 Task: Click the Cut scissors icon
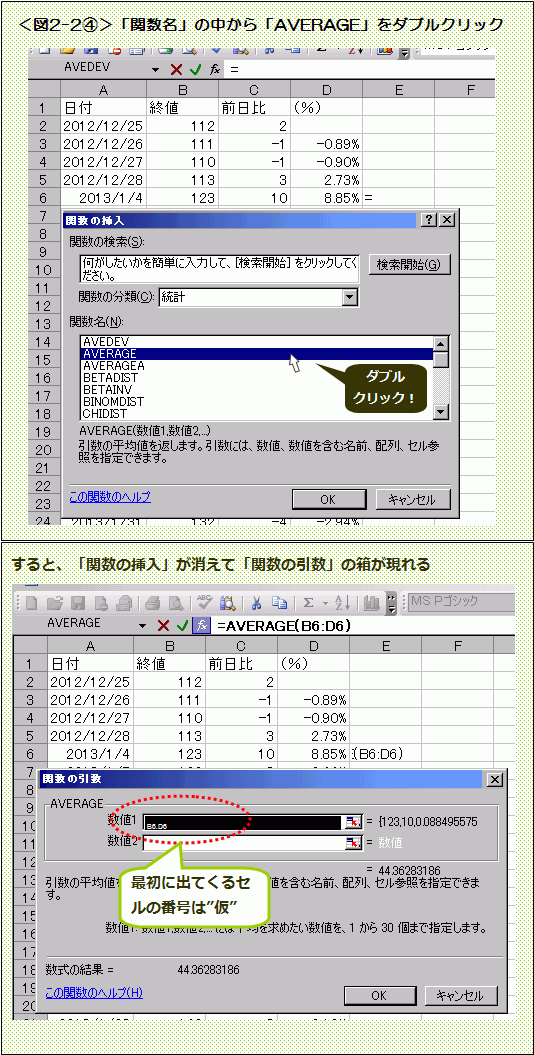tap(256, 602)
